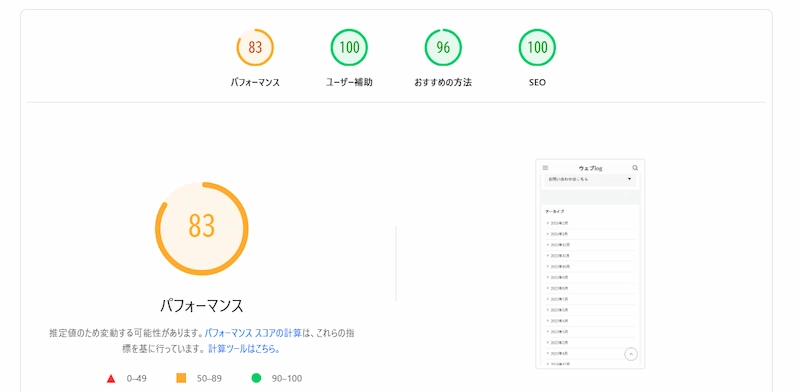Click the パフォーマンス heading under the big gauge

[202, 306]
